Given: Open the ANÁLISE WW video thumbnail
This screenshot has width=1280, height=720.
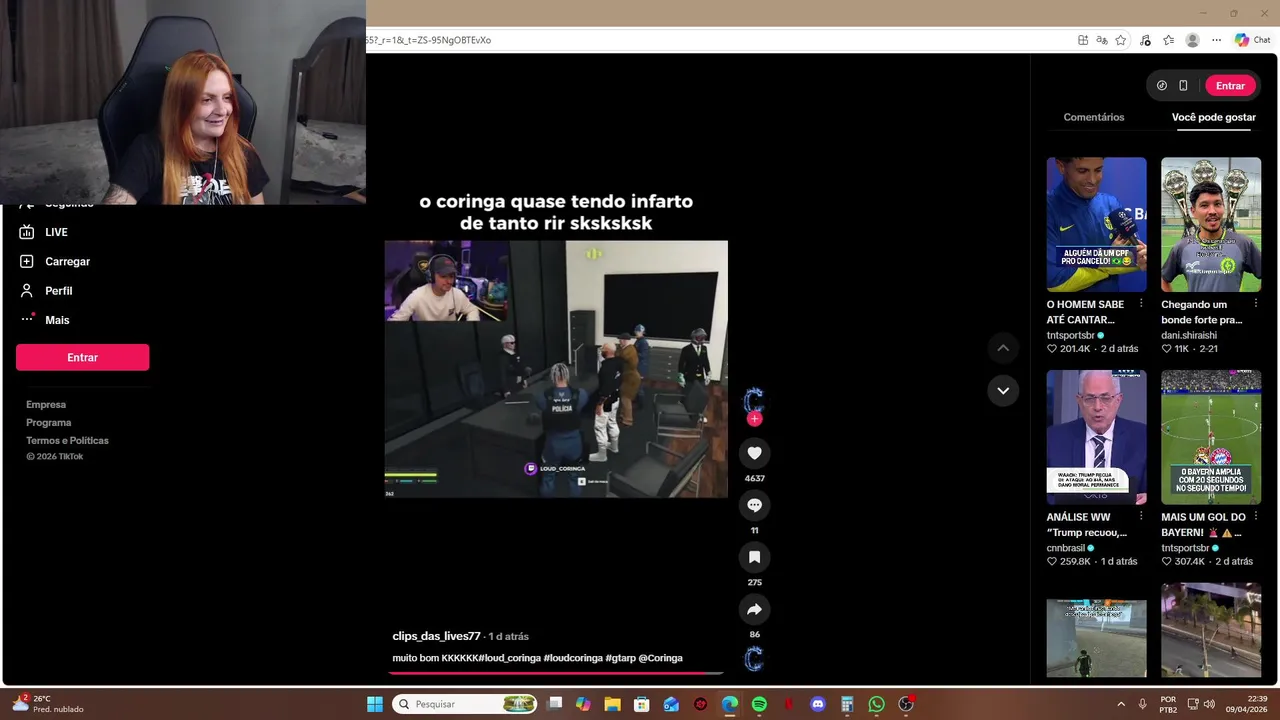Looking at the screenshot, I should tap(1096, 437).
